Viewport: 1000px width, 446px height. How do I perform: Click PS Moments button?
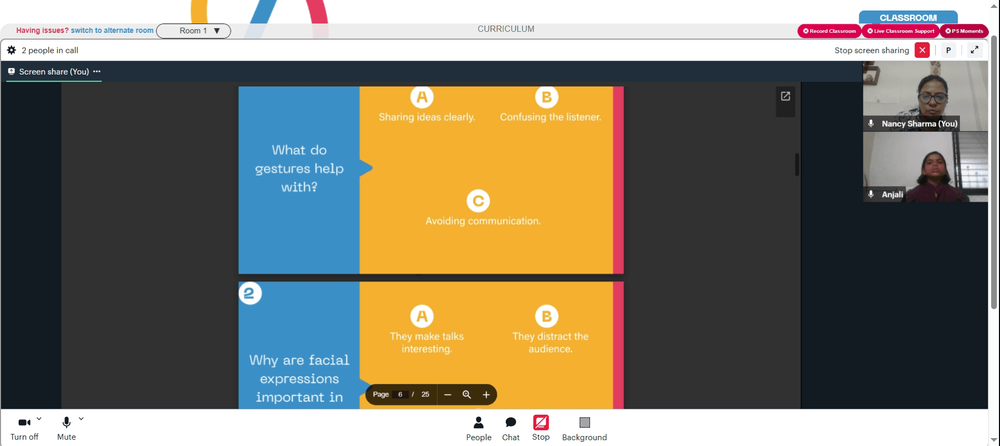964,31
